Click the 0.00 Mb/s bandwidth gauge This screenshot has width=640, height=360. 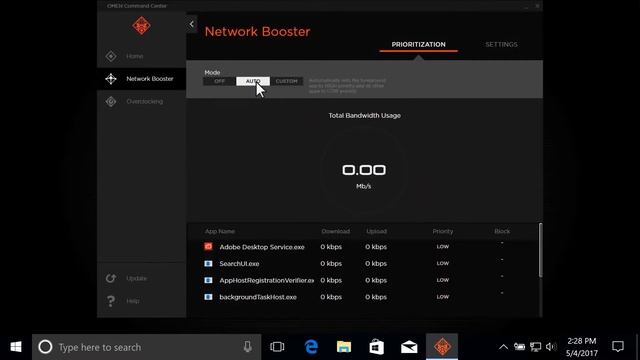(364, 171)
